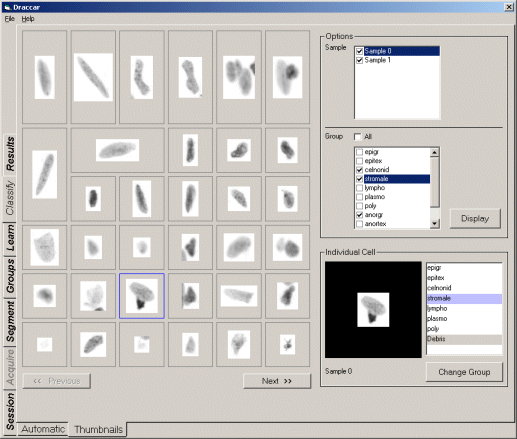This screenshot has height=439, width=517.
Task: Select the first cell thumbnail in top-left
Action: (45, 77)
